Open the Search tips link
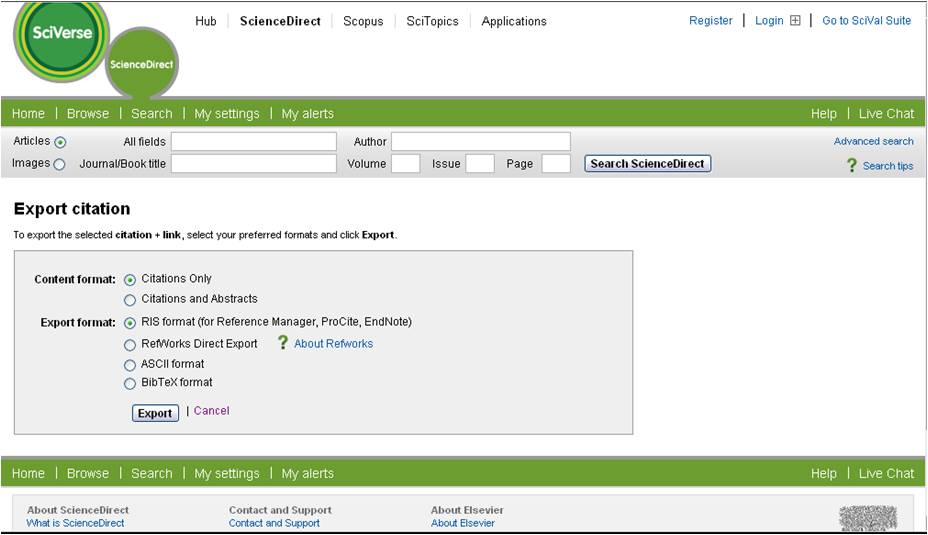Image resolution: width=928 pixels, height=535 pixels. click(888, 166)
